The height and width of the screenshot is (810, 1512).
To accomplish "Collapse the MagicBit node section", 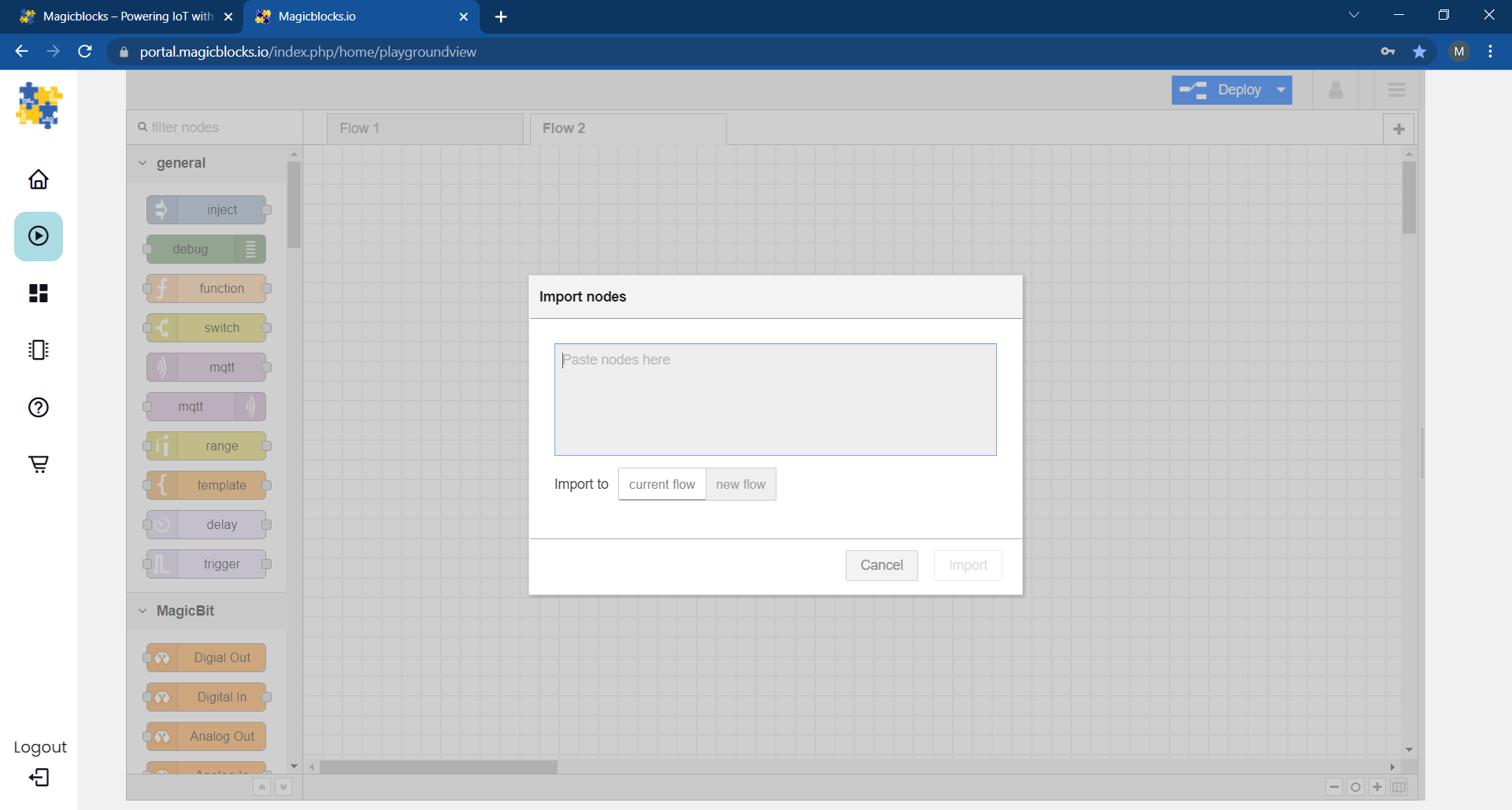I will coord(142,611).
